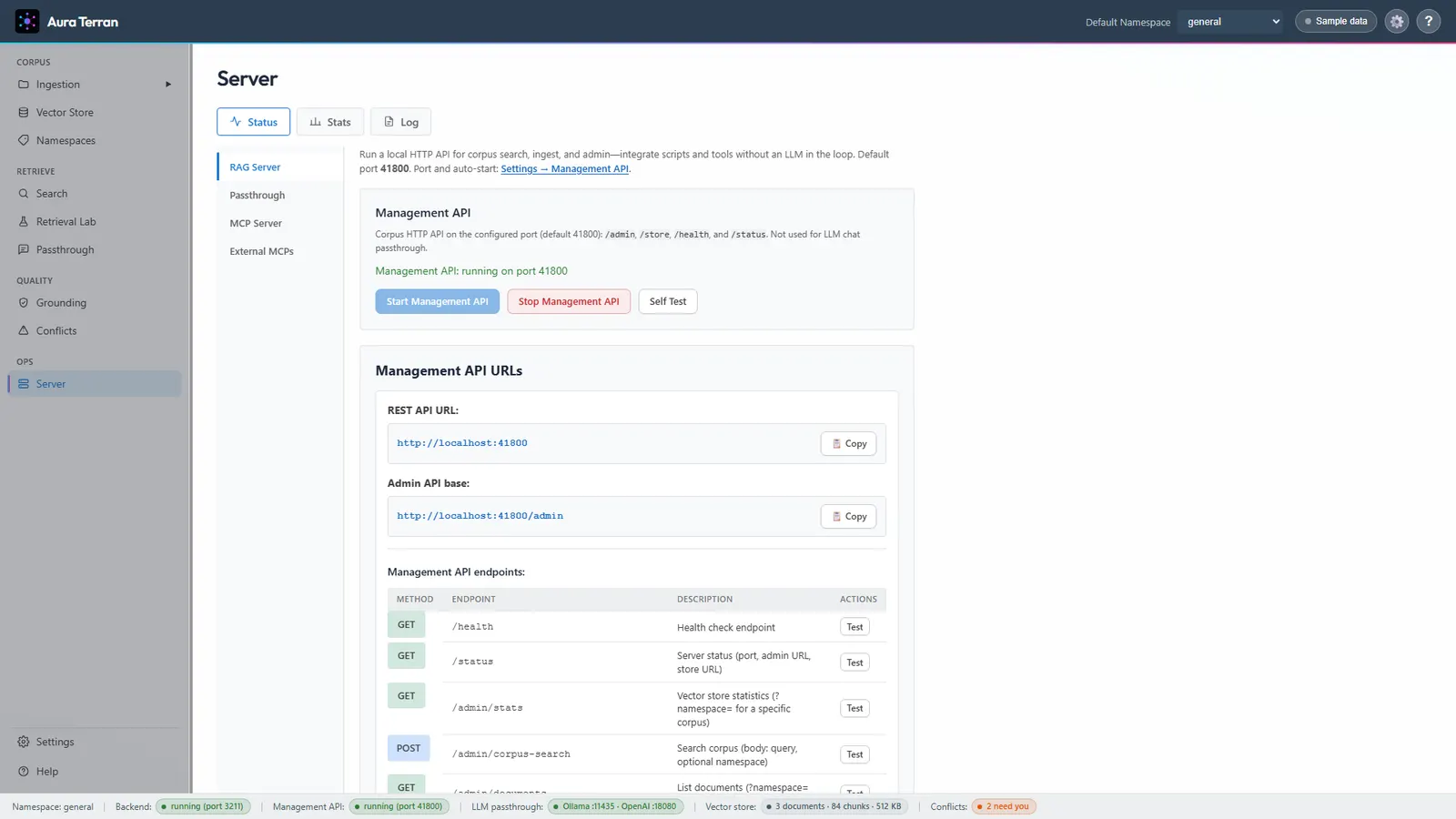This screenshot has height=819, width=1456.
Task: Test the /health endpoint
Action: coord(854,627)
